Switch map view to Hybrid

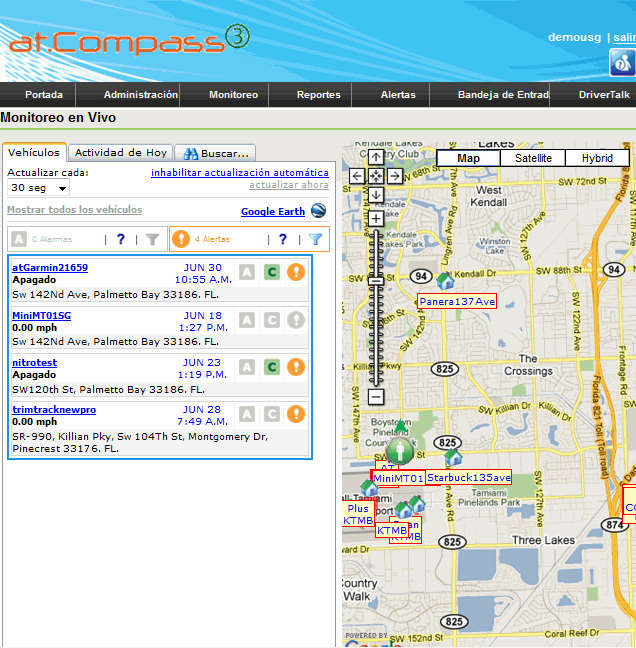coord(597,158)
